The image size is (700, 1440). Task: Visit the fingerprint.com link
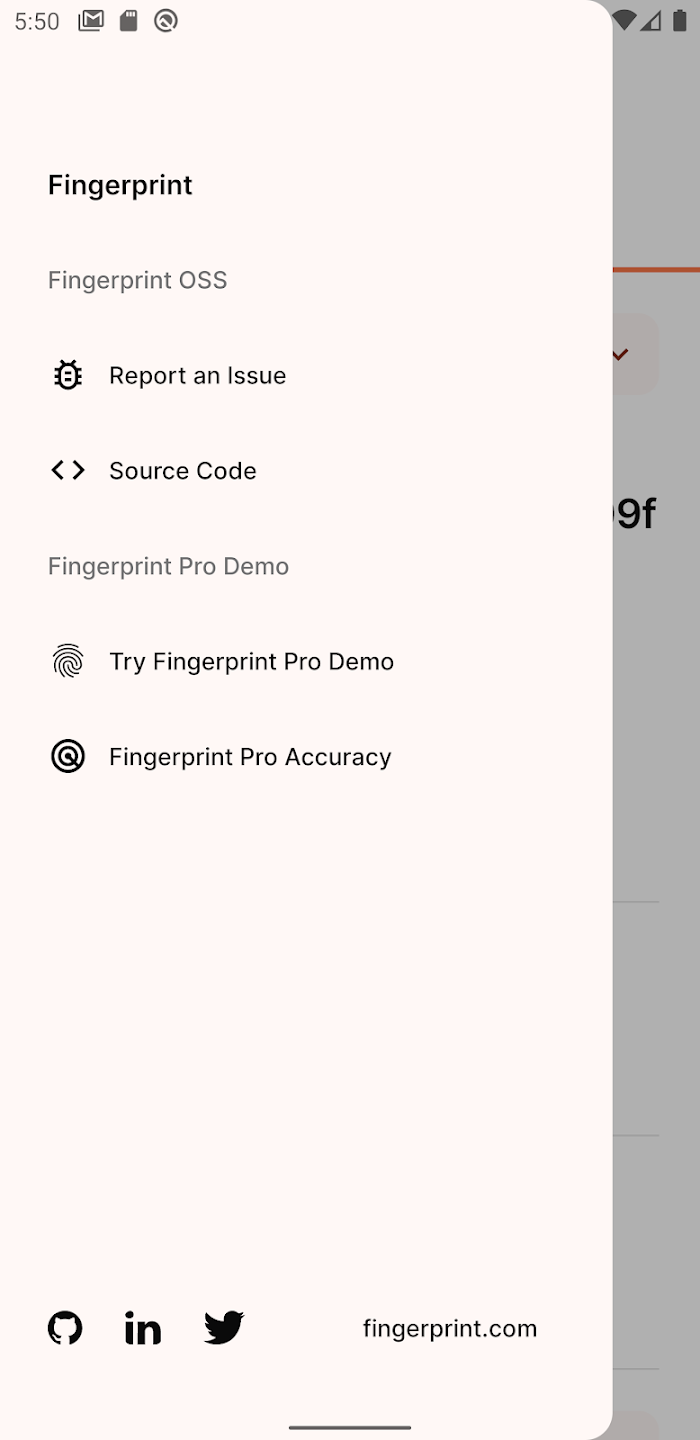(x=450, y=1328)
